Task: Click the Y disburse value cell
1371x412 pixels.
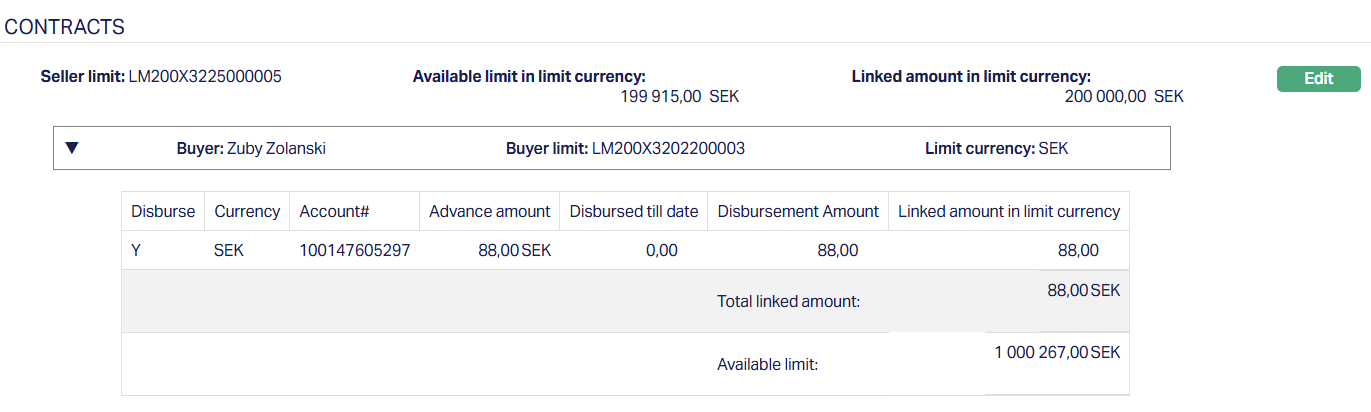Action: 137,251
